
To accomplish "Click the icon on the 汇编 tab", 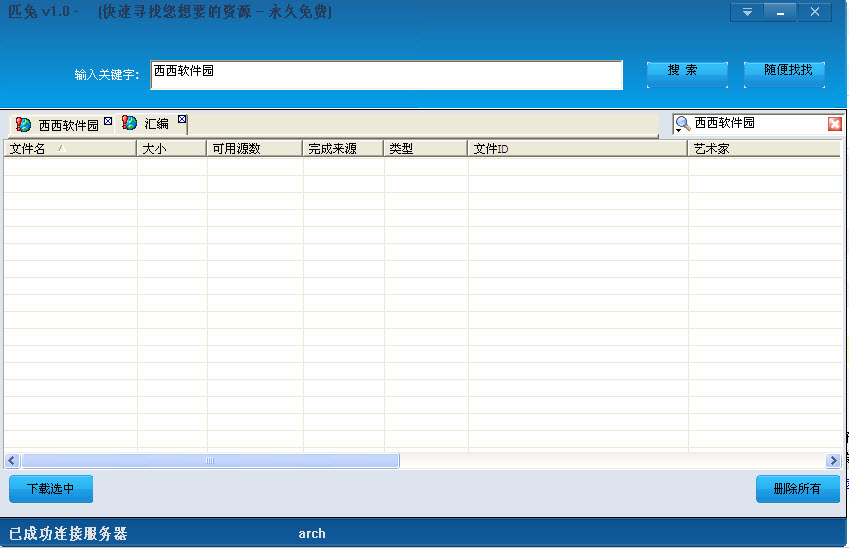I will [129, 123].
